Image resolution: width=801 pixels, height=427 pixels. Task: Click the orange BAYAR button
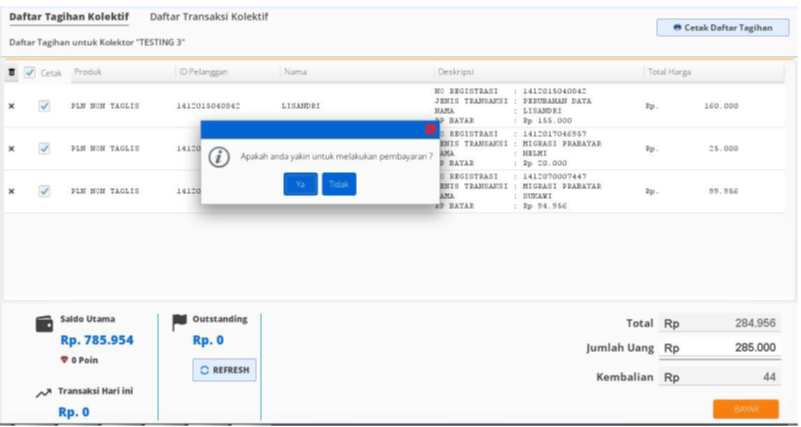[745, 409]
